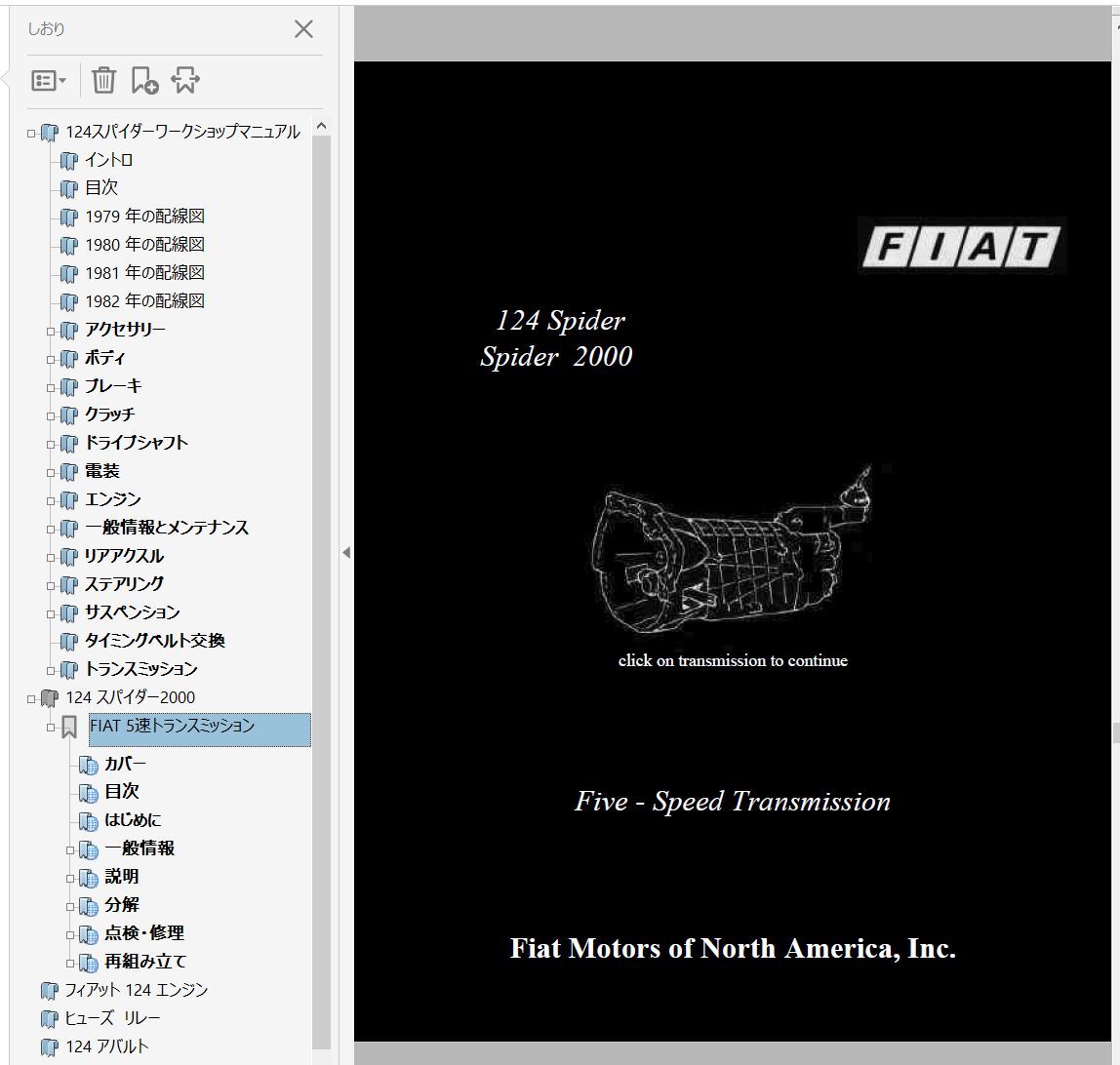The image size is (1120, 1065).
Task: Open the bookmark options dropdown menu
Action: [x=49, y=81]
